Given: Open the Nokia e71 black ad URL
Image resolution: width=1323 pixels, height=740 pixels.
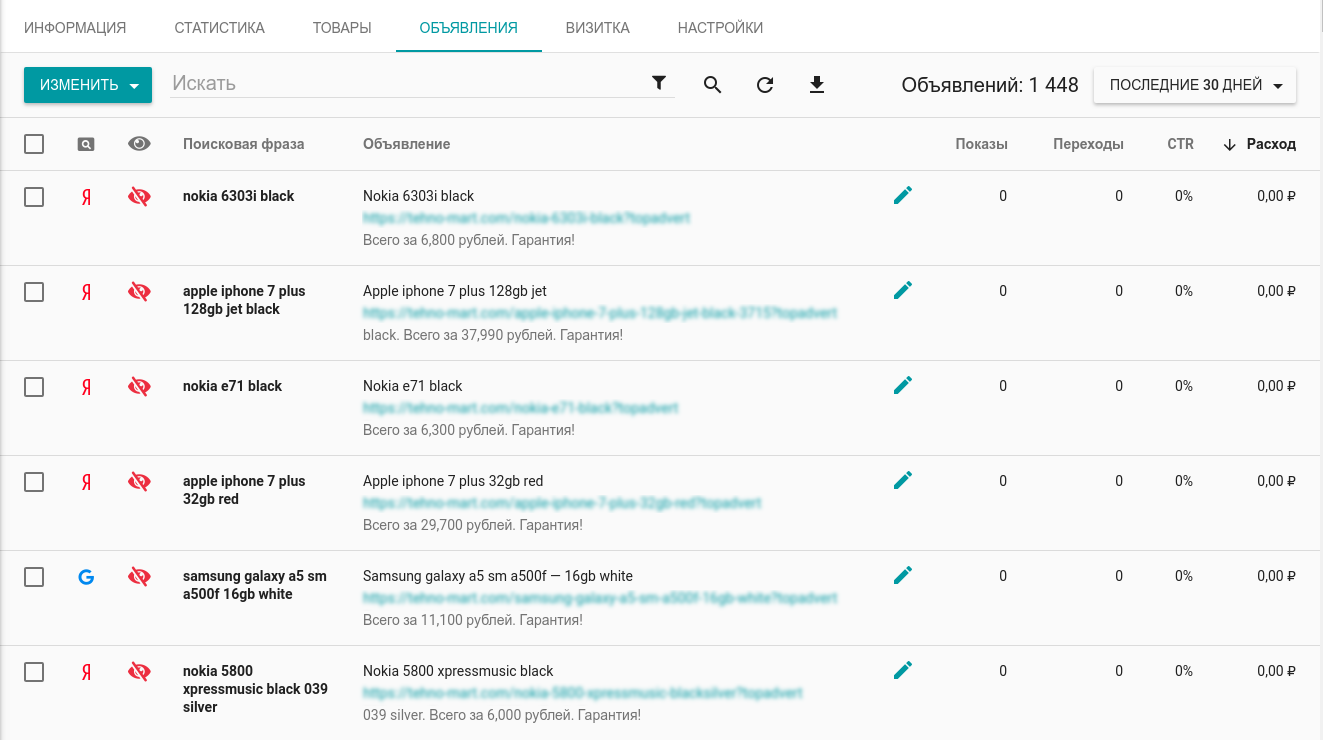Looking at the screenshot, I should (521, 408).
